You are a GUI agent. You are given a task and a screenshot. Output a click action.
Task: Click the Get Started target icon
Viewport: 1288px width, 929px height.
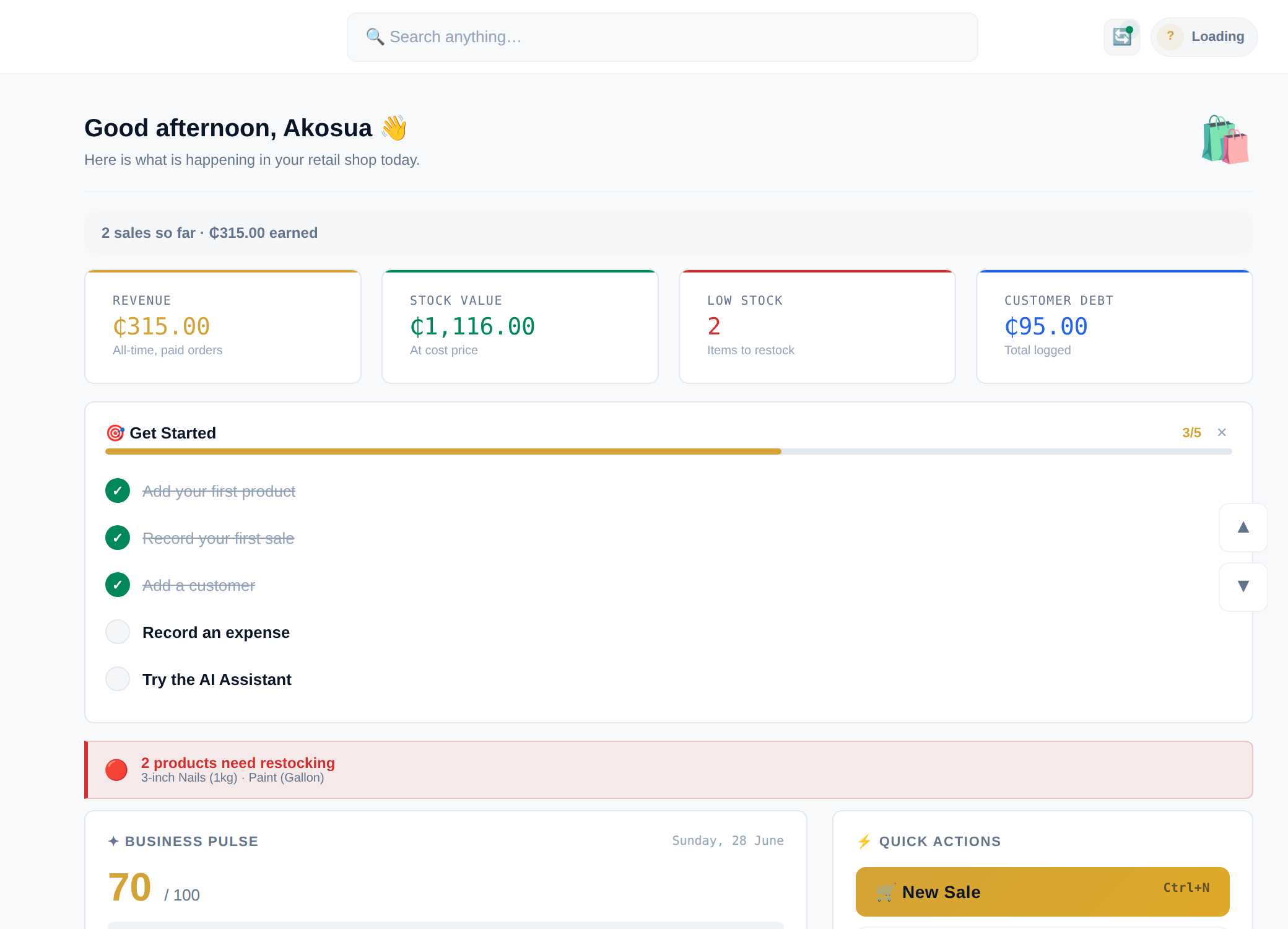(x=115, y=433)
